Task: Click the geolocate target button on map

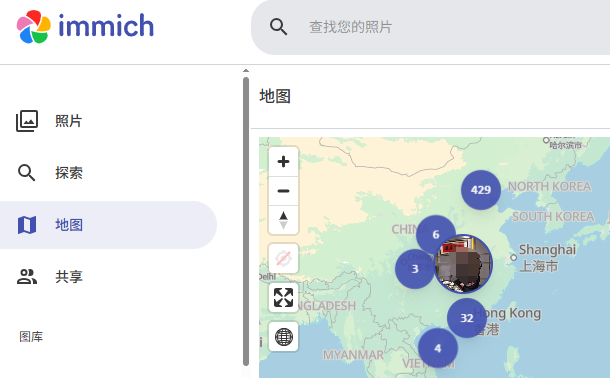Action: [x=283, y=259]
